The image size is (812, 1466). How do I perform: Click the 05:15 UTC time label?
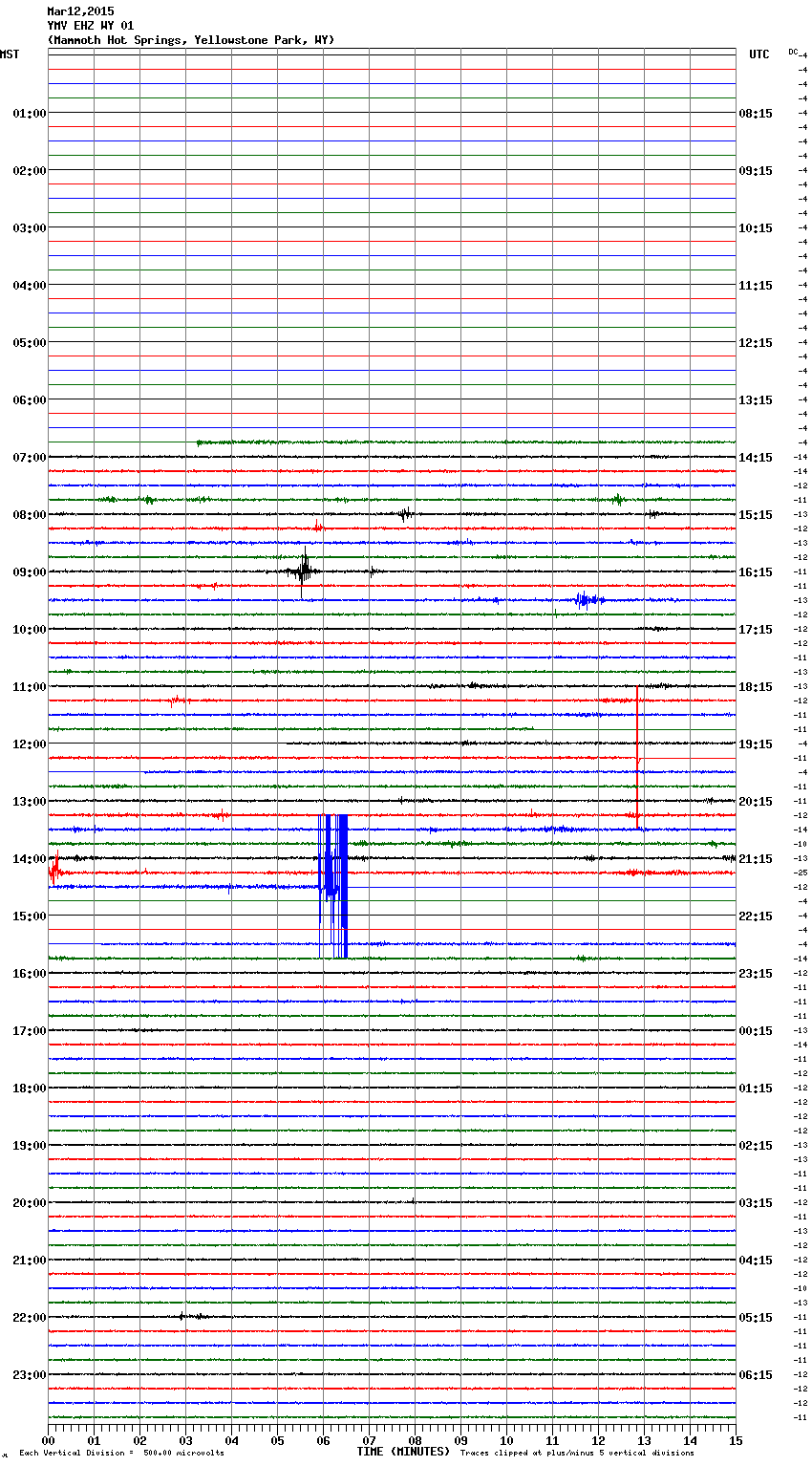click(x=756, y=1318)
